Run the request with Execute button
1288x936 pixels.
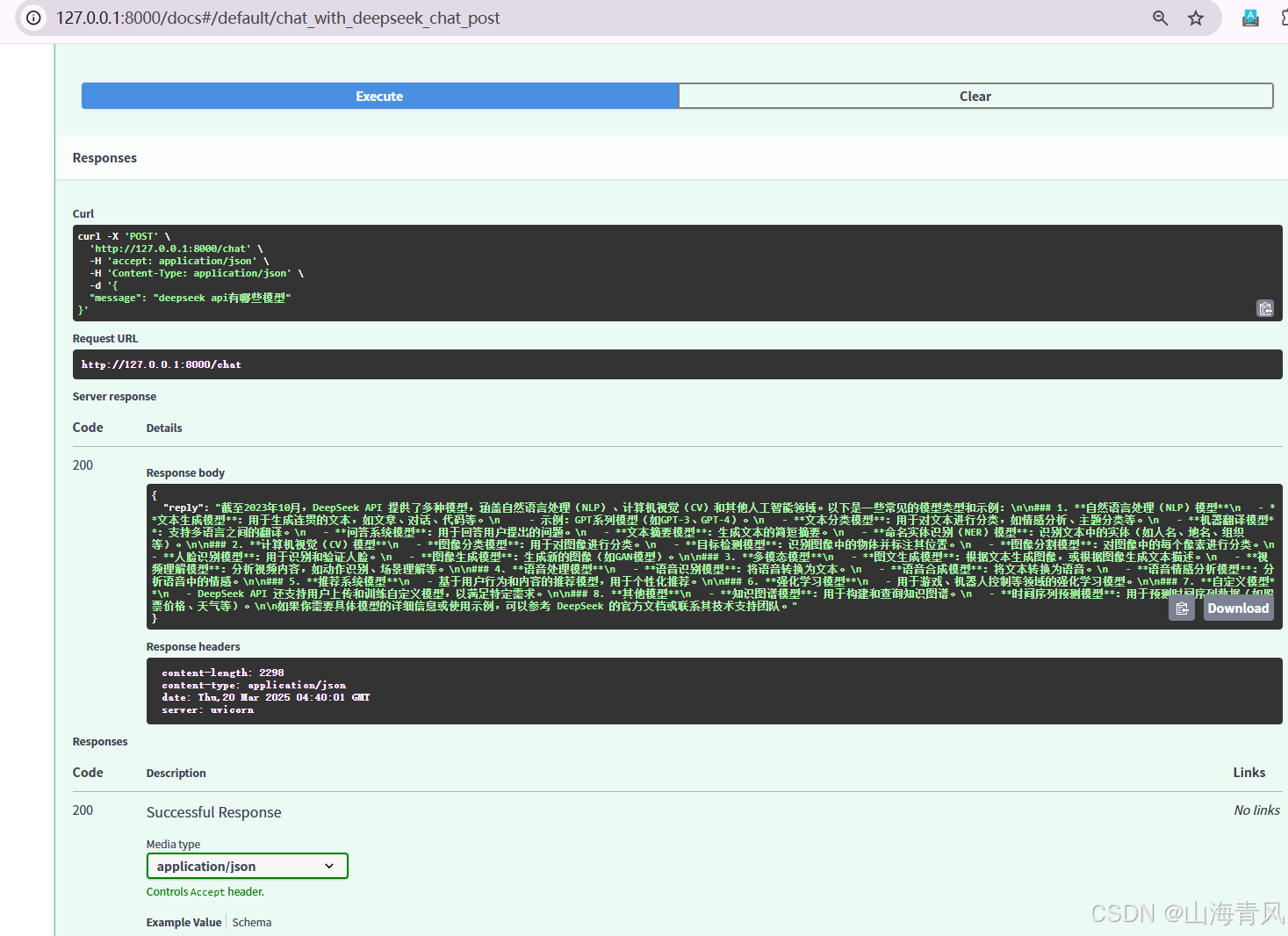pyautogui.click(x=379, y=96)
